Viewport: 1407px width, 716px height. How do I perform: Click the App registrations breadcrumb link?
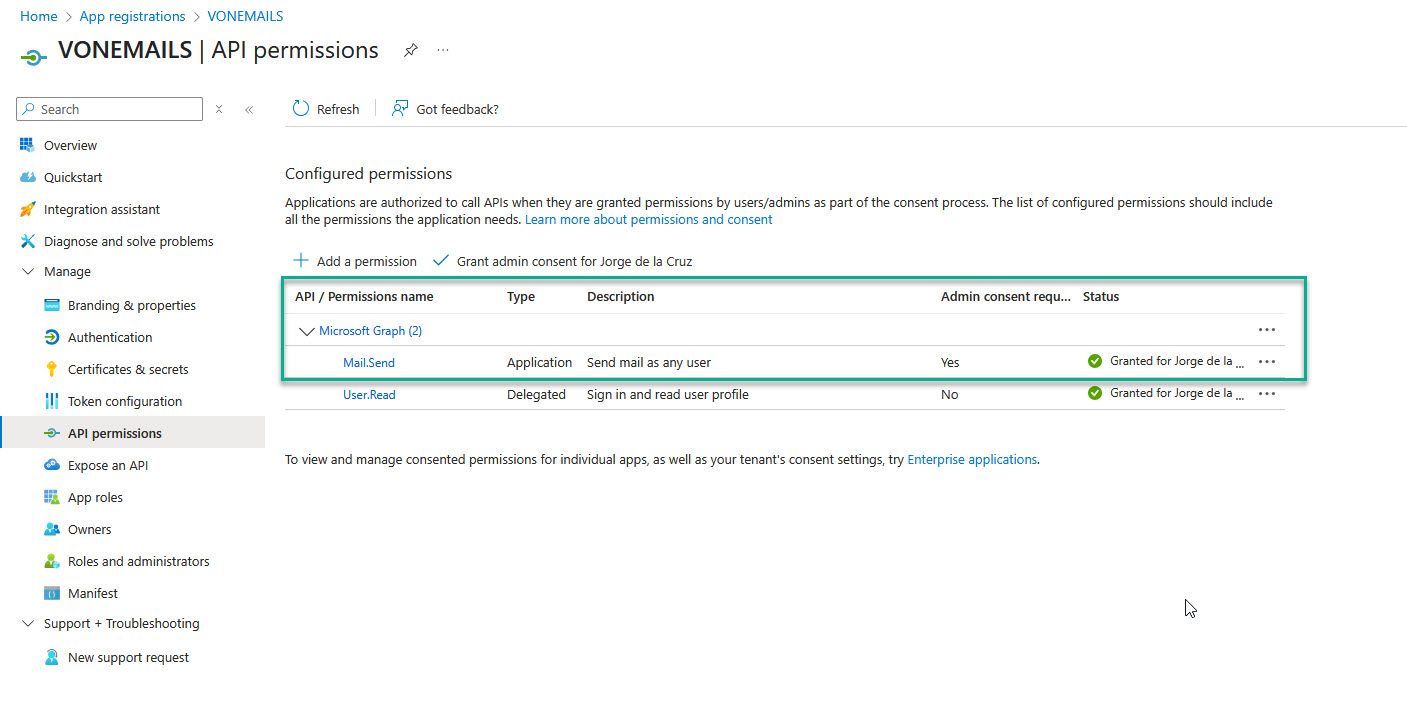(132, 16)
